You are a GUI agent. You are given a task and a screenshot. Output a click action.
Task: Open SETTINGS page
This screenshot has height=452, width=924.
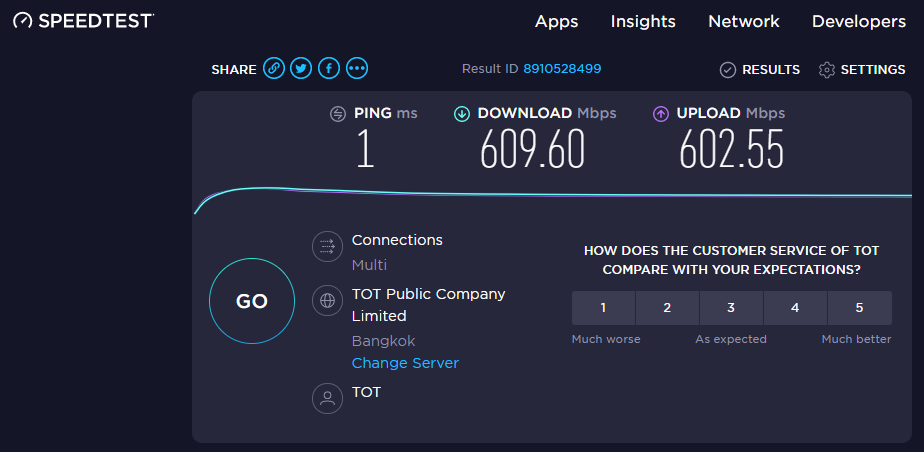tap(873, 70)
